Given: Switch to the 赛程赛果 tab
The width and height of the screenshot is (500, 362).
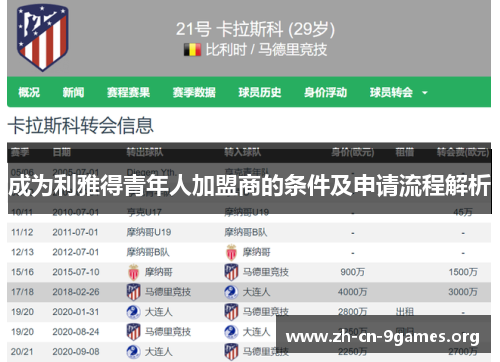Looking at the screenshot, I should click(x=128, y=92).
